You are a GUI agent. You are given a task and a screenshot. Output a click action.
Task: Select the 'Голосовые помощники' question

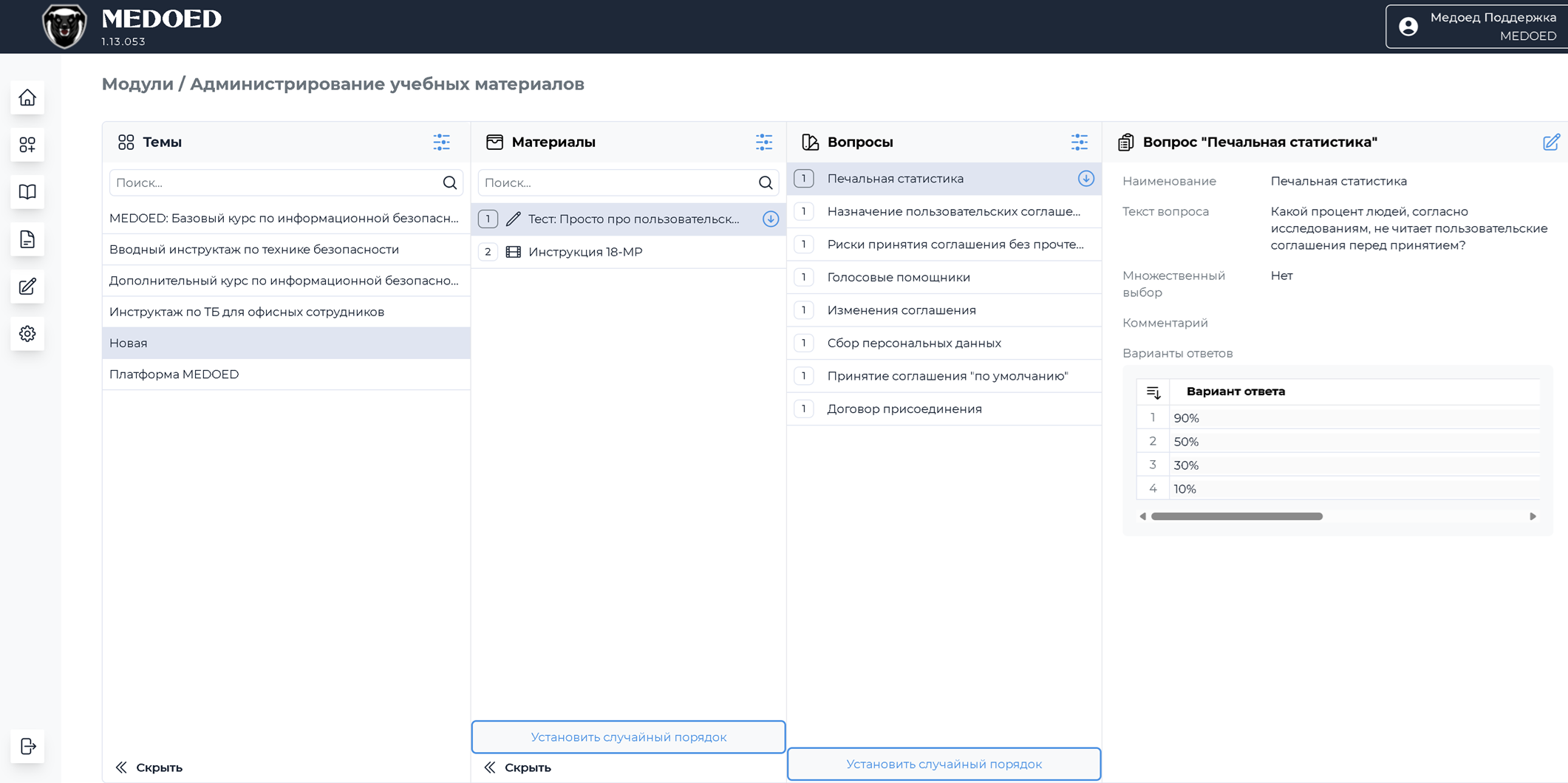coord(899,277)
